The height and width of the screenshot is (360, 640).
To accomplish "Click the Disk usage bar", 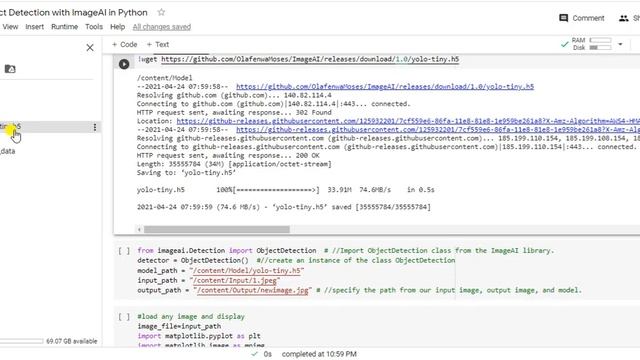I will tap(600, 48).
